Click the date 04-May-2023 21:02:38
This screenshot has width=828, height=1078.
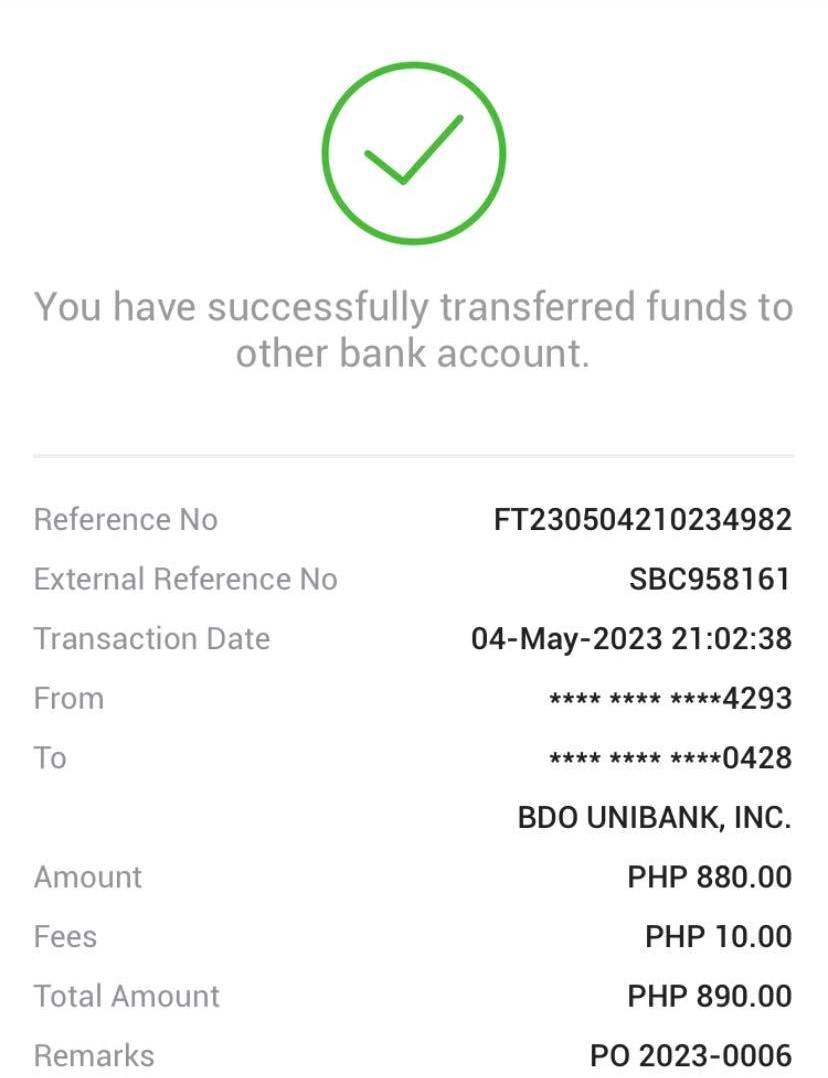point(631,639)
